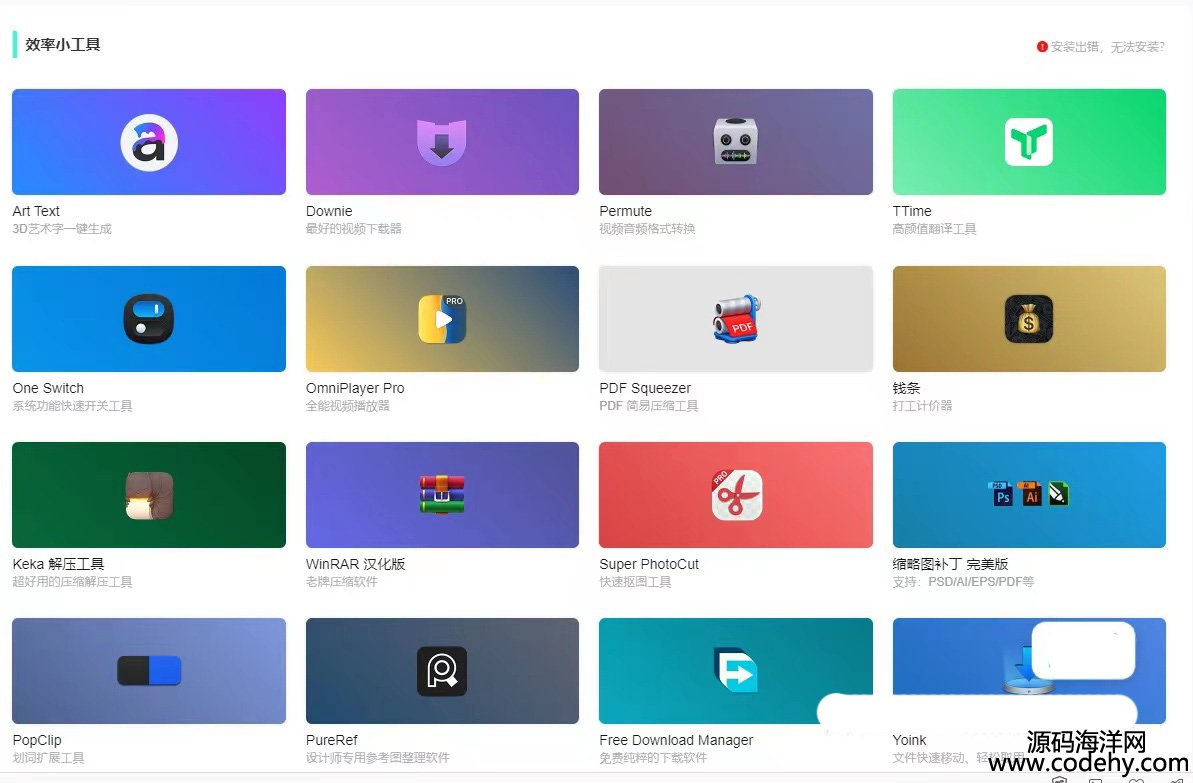This screenshot has width=1193, height=783.
Task: Click the 3D艺术字一键生成 description
Action: coord(62,229)
